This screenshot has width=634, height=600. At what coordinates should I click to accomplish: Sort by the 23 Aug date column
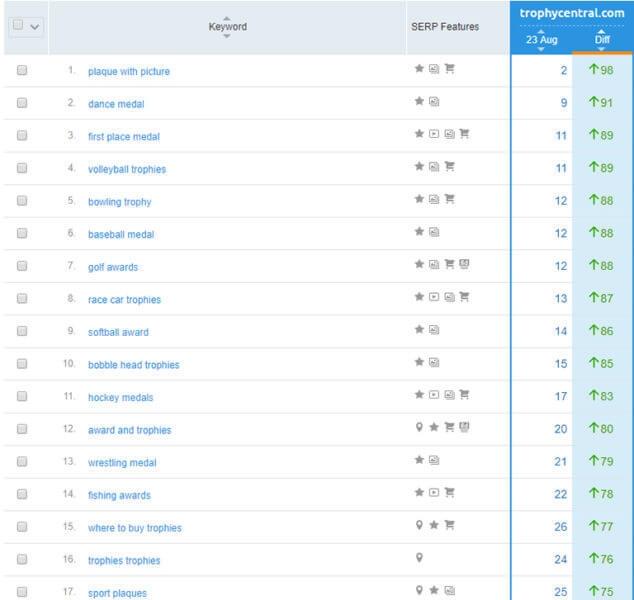point(541,40)
